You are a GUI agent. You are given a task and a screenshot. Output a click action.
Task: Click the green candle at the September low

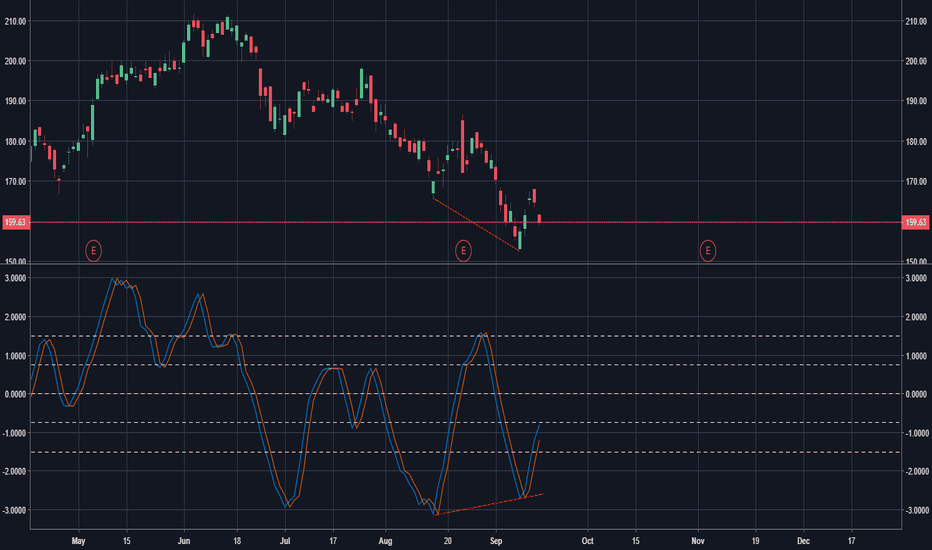pyautogui.click(x=519, y=240)
